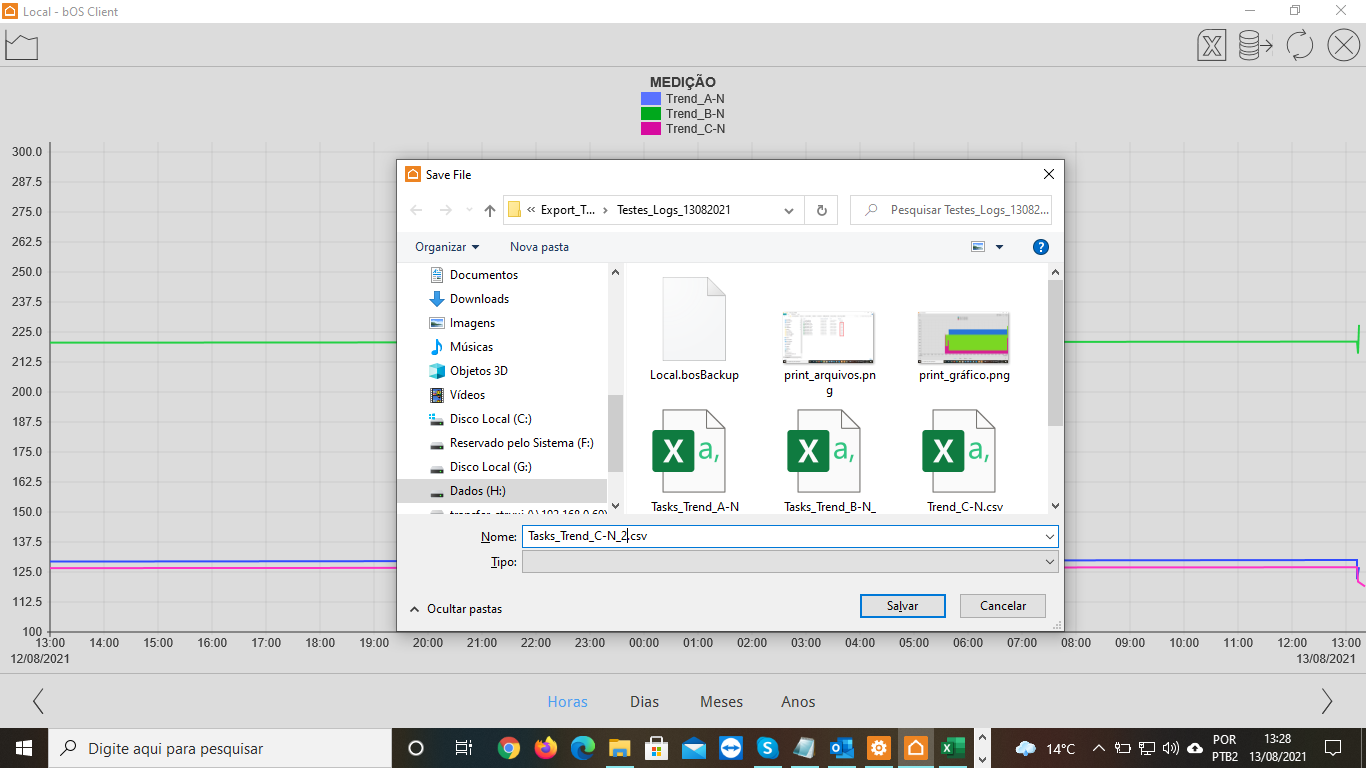Select Downloads in the folder tree
This screenshot has height=768, width=1366.
pos(479,299)
